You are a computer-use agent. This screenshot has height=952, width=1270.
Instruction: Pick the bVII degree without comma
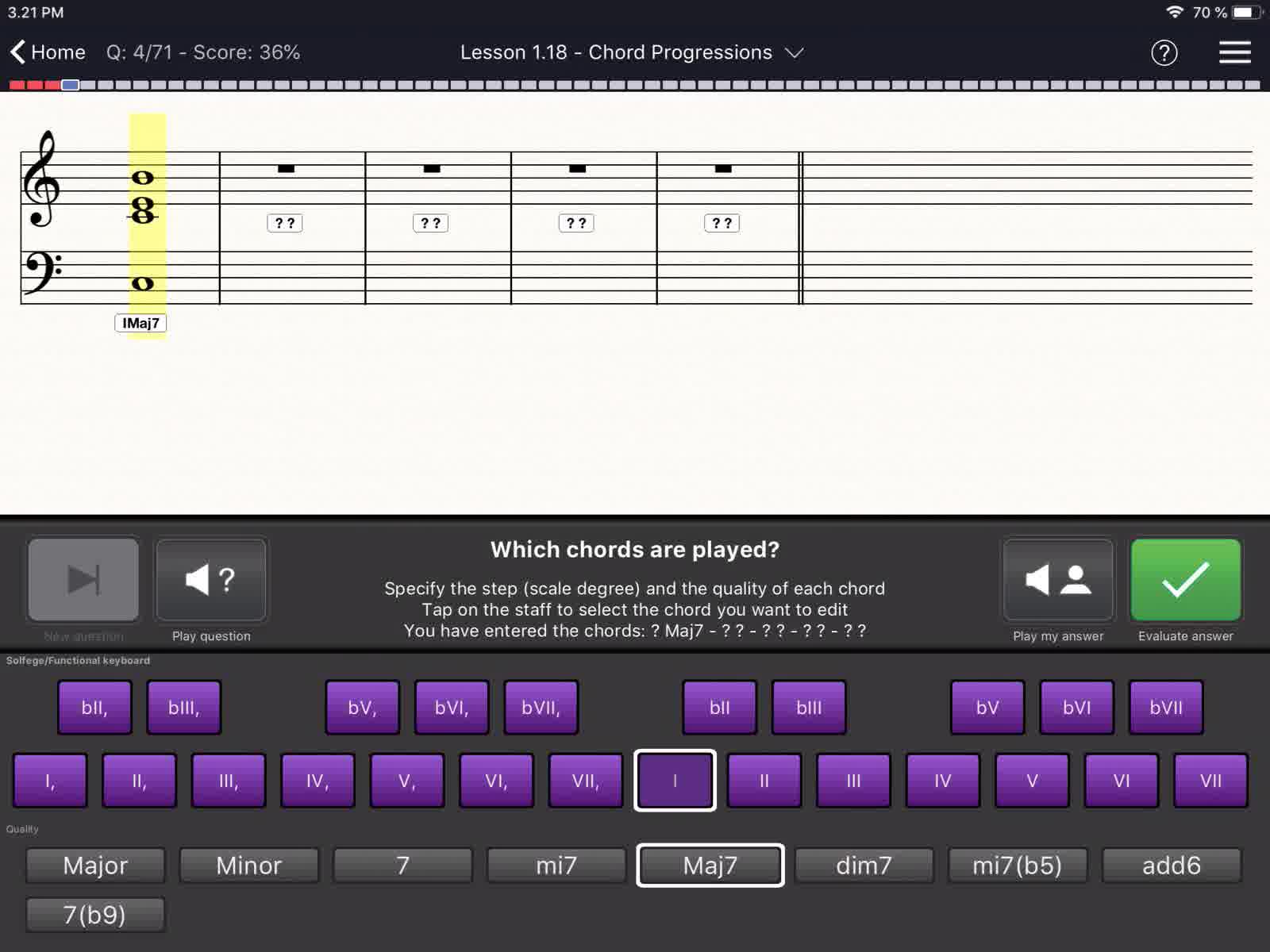click(x=1166, y=707)
